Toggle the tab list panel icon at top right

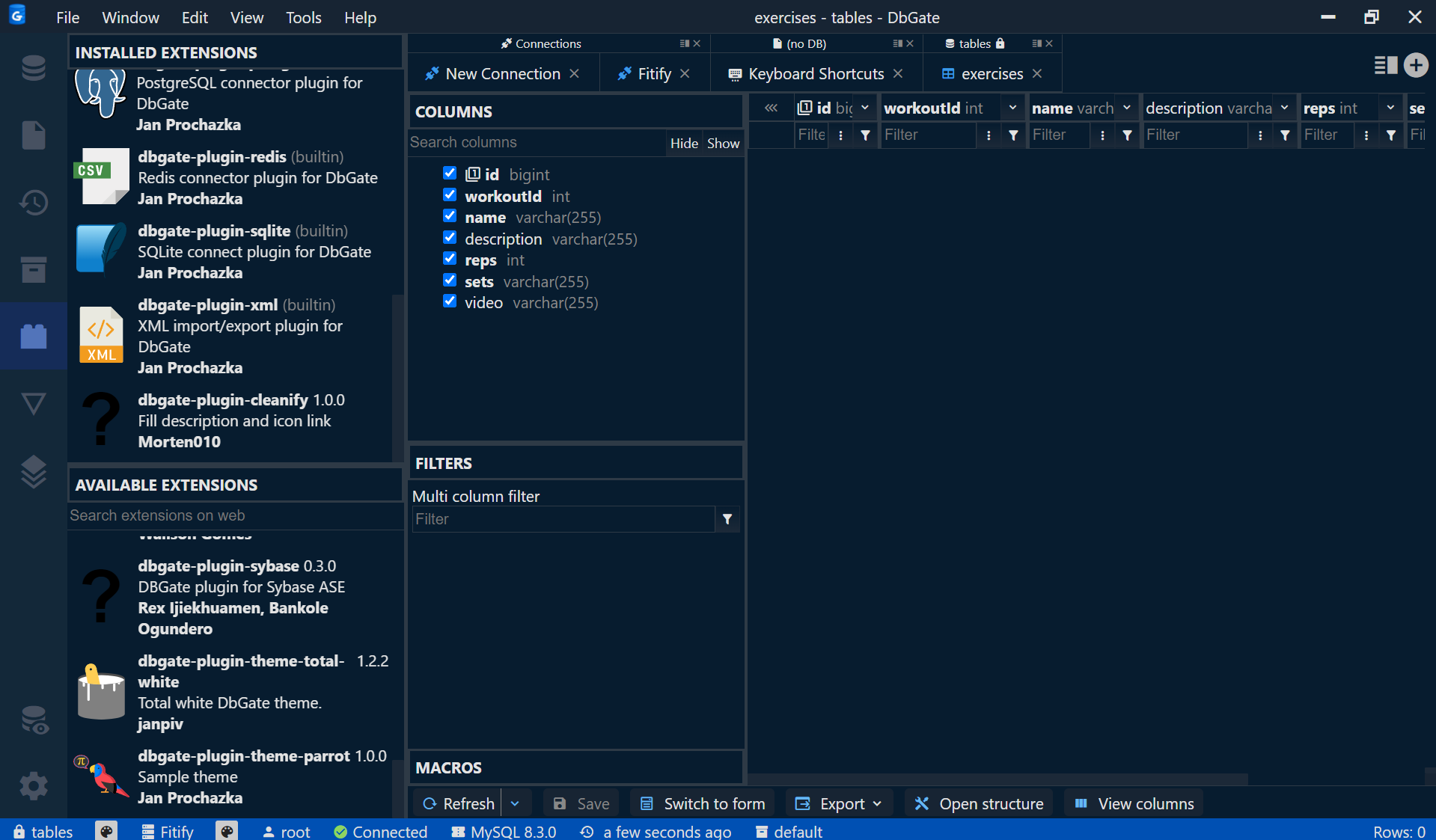click(x=1386, y=65)
